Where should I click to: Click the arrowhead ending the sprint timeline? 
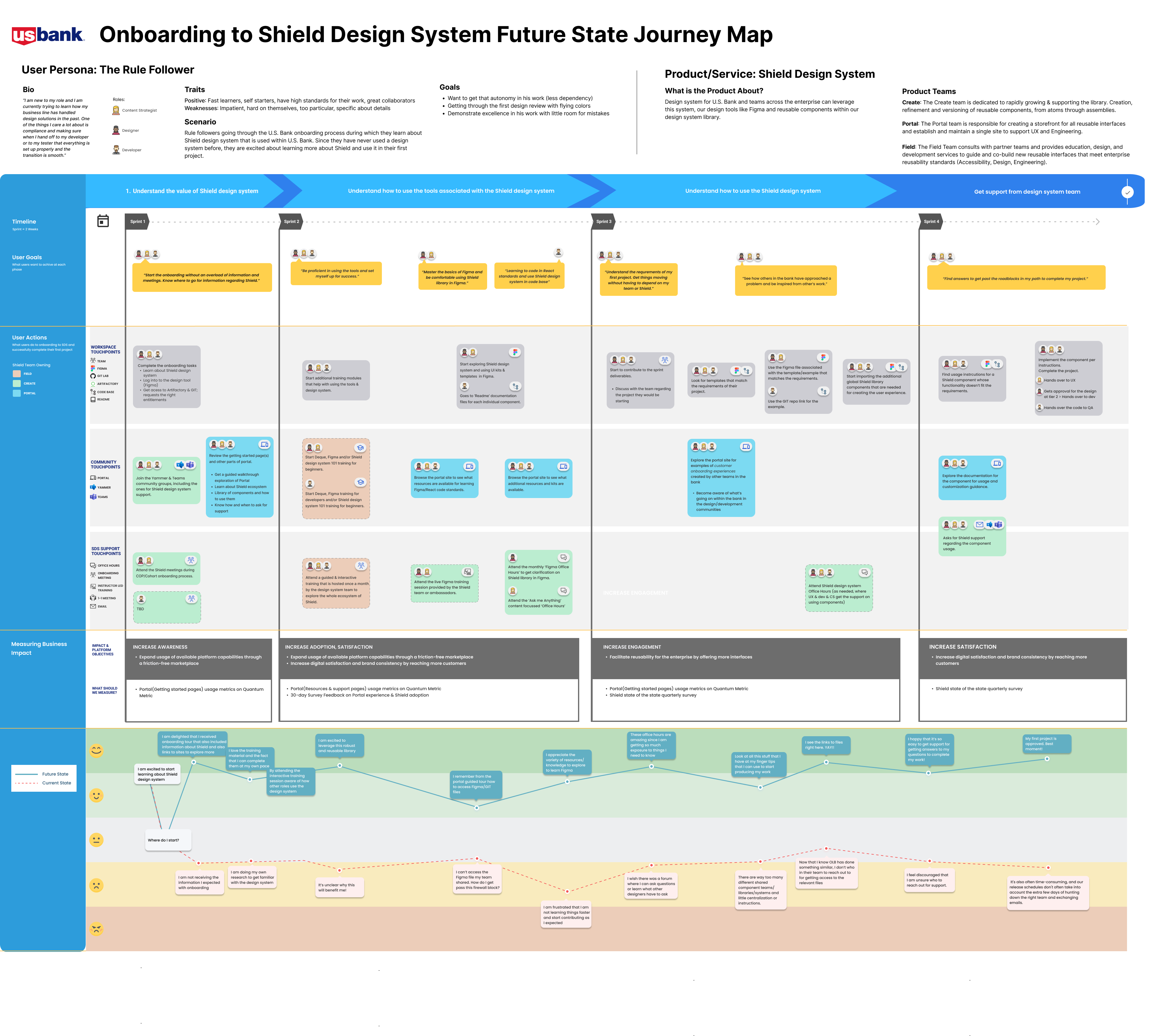[x=1097, y=221]
